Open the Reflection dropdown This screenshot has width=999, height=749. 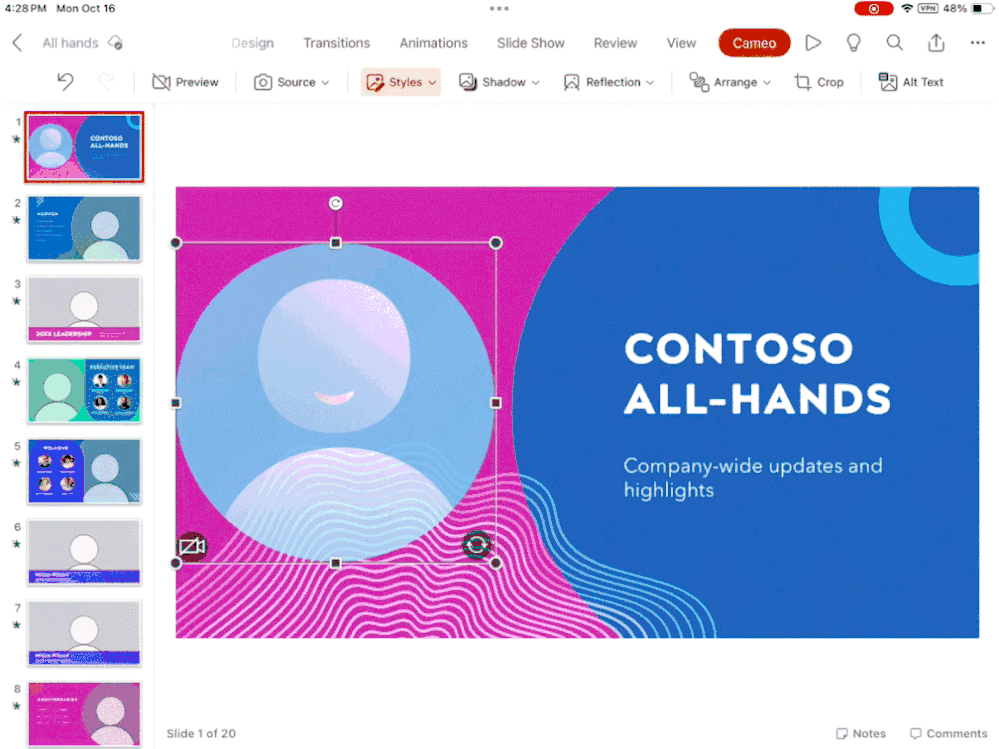coord(609,82)
